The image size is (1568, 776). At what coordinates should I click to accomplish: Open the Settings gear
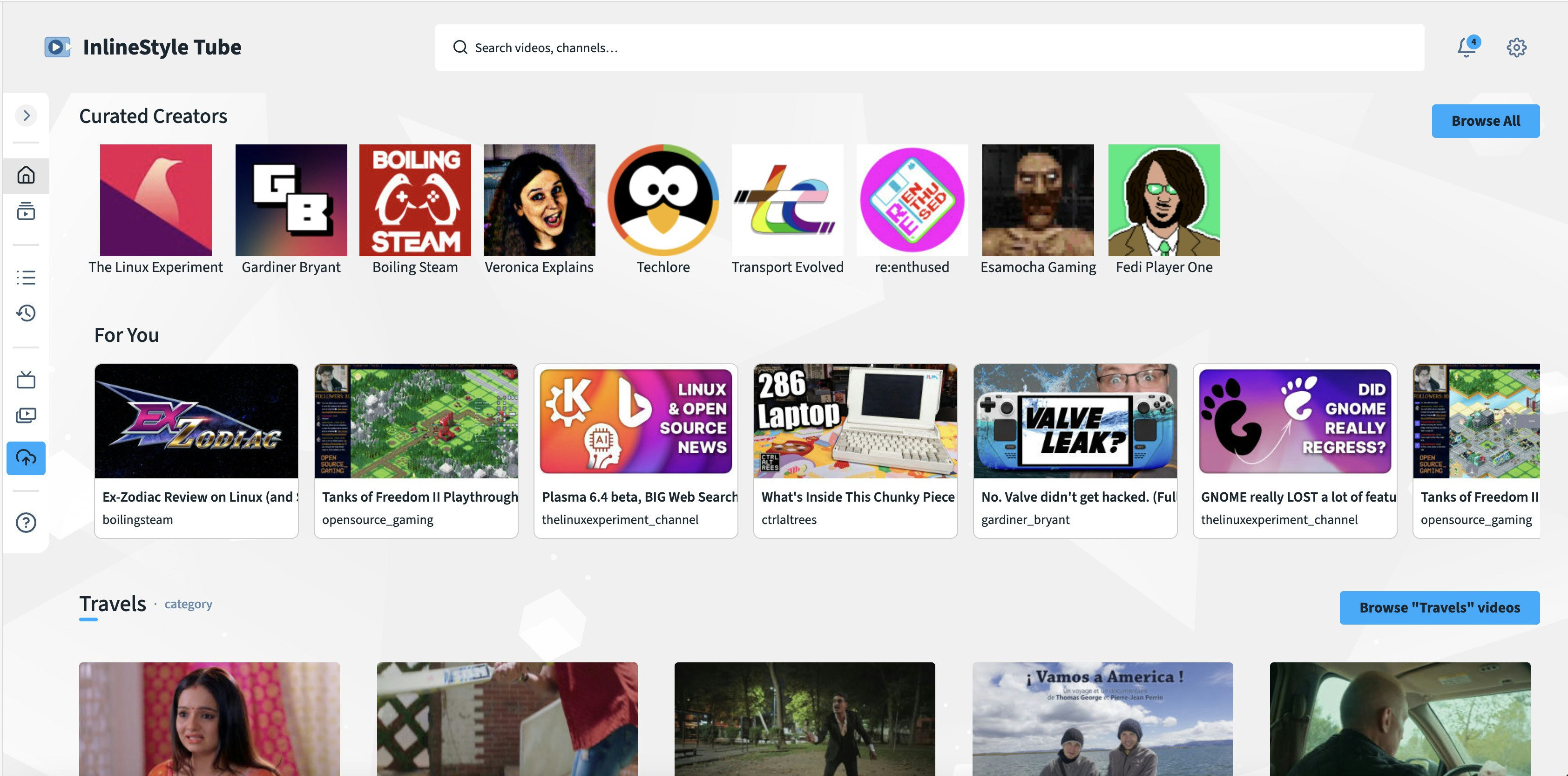click(x=1516, y=47)
